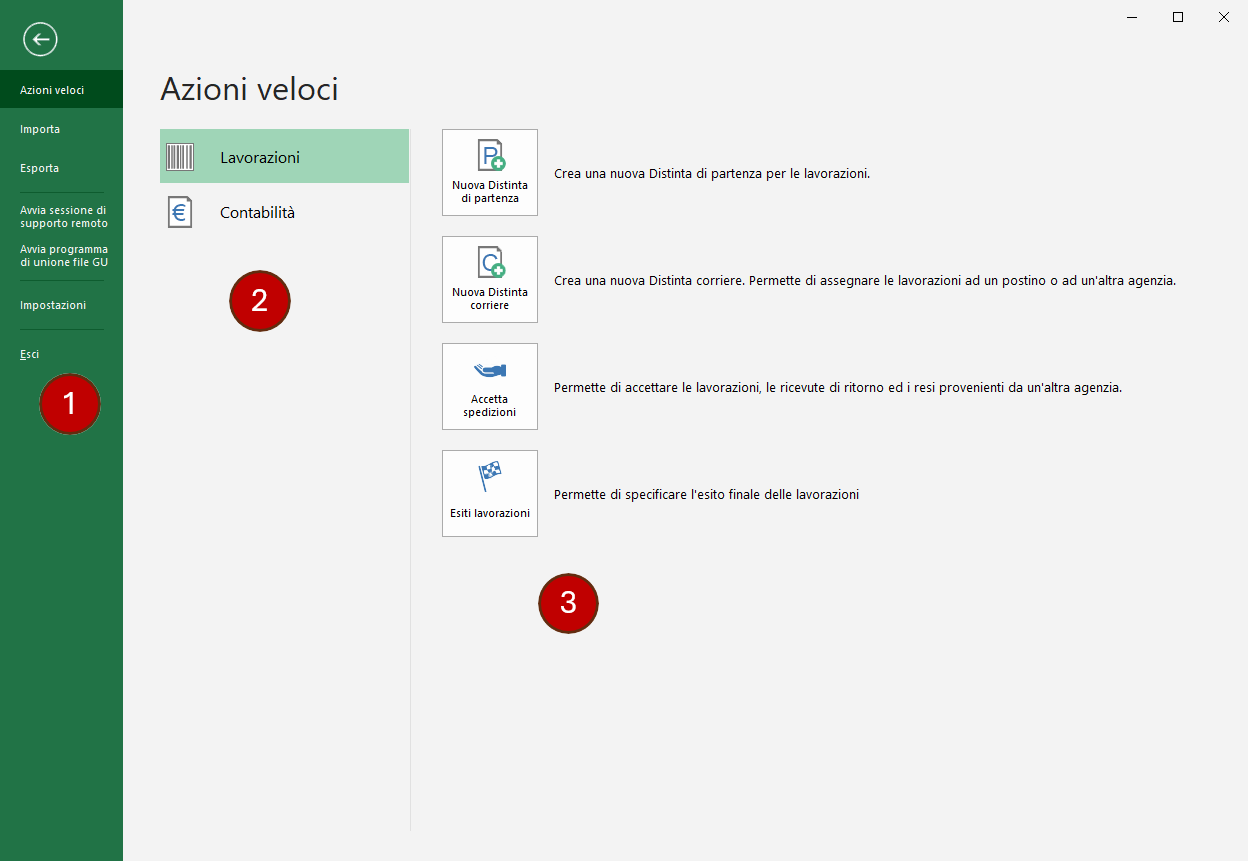Click the euro document icon beside Contabilità
1248x861 pixels.
(180, 212)
